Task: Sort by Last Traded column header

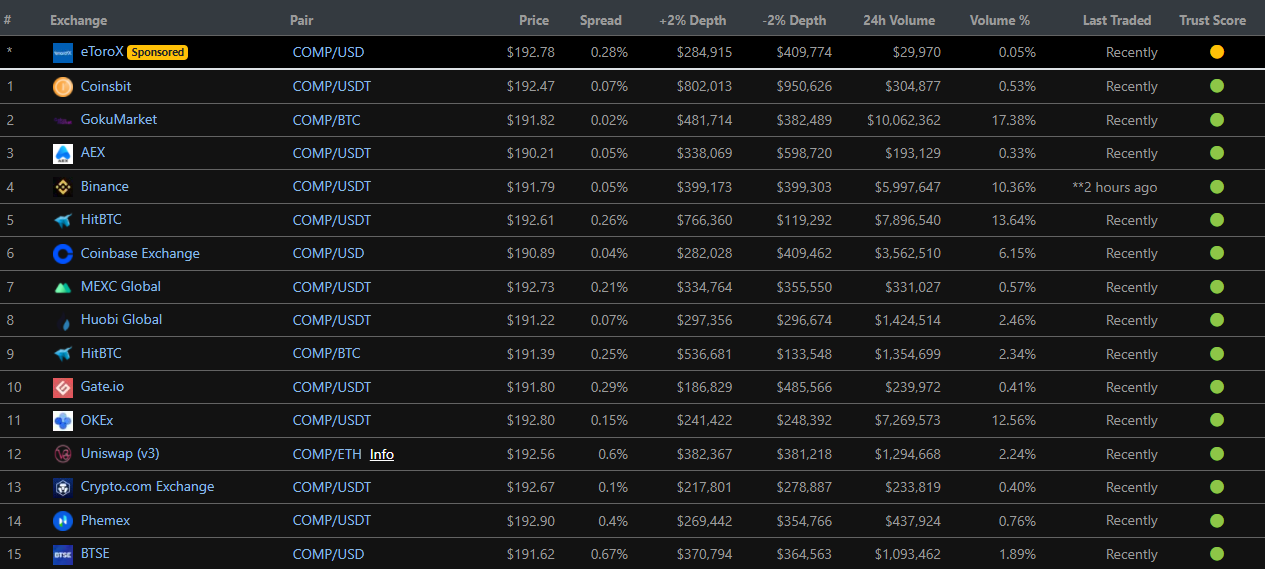Action: tap(1117, 20)
